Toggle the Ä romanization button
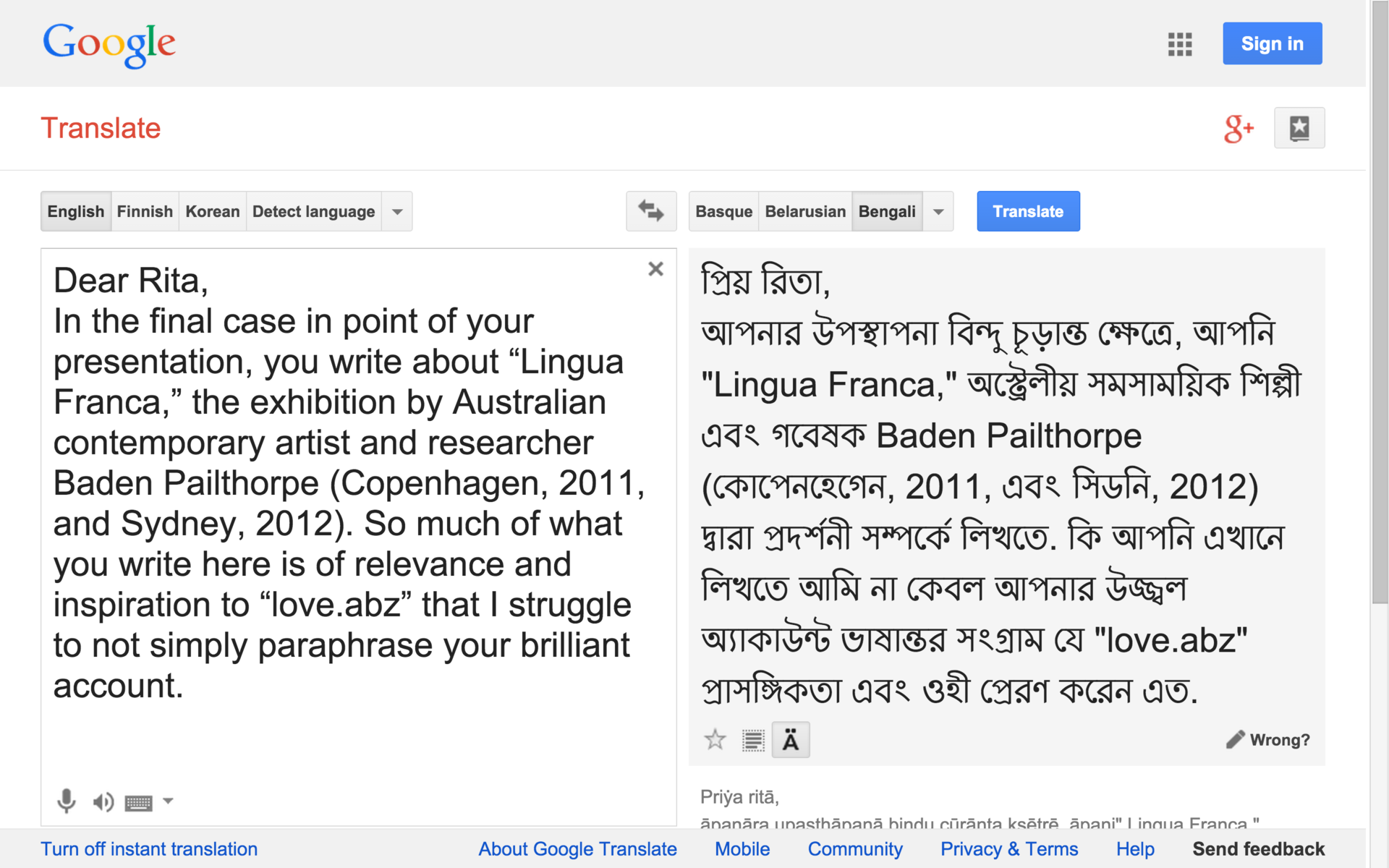Viewport: 1389px width, 868px height. pos(791,741)
